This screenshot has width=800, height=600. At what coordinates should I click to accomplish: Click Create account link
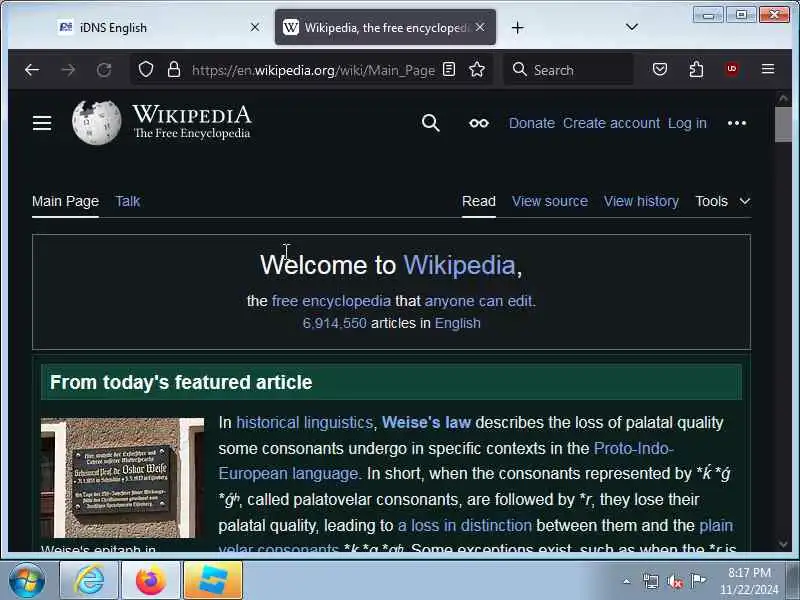click(x=611, y=123)
